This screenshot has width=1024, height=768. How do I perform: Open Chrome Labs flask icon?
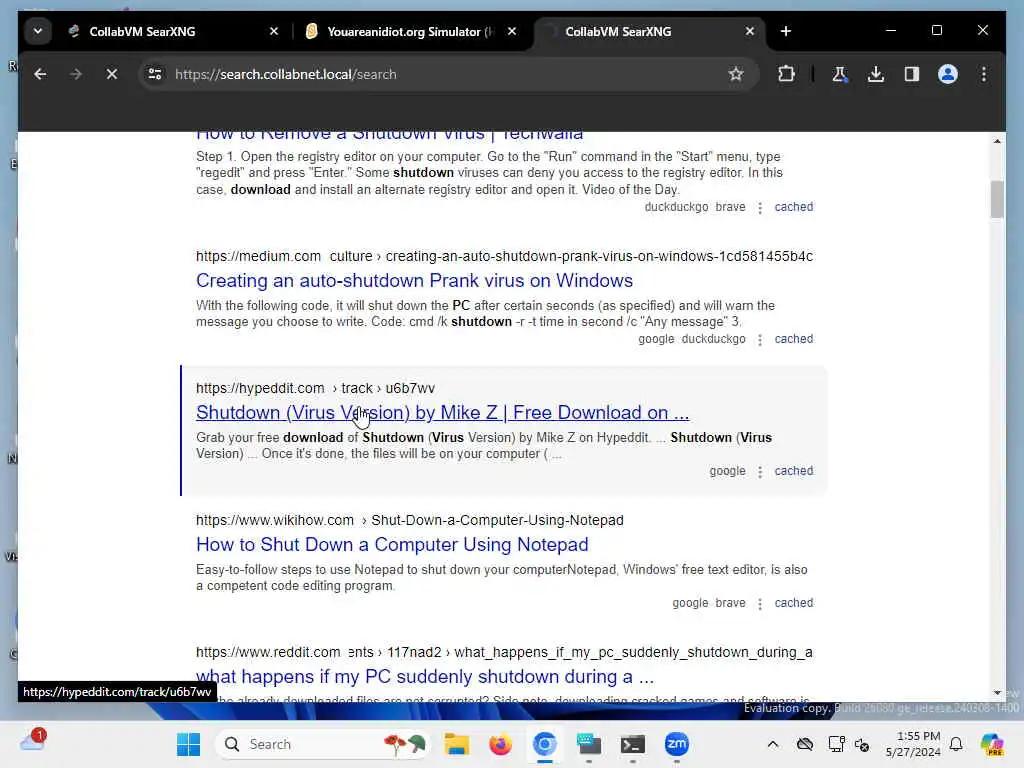(840, 74)
